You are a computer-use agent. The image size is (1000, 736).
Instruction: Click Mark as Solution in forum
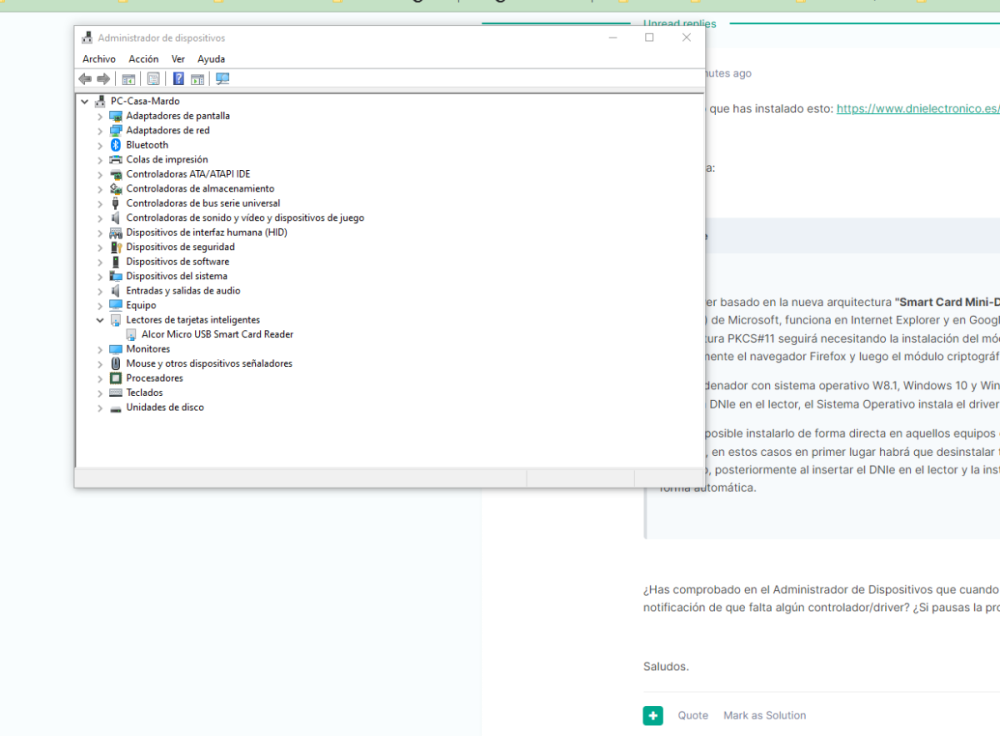764,716
